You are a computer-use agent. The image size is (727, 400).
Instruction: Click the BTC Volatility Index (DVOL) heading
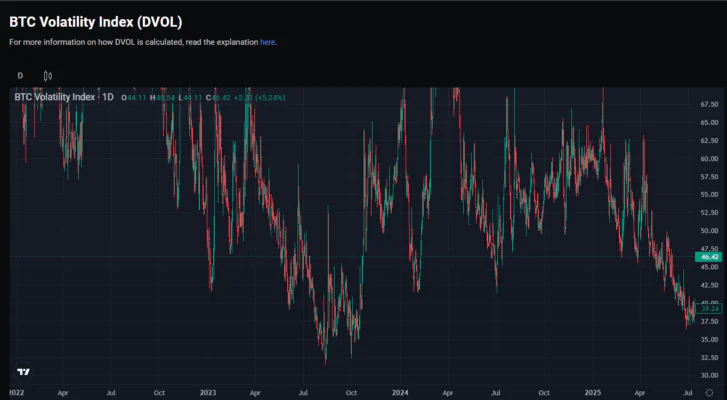(x=96, y=21)
